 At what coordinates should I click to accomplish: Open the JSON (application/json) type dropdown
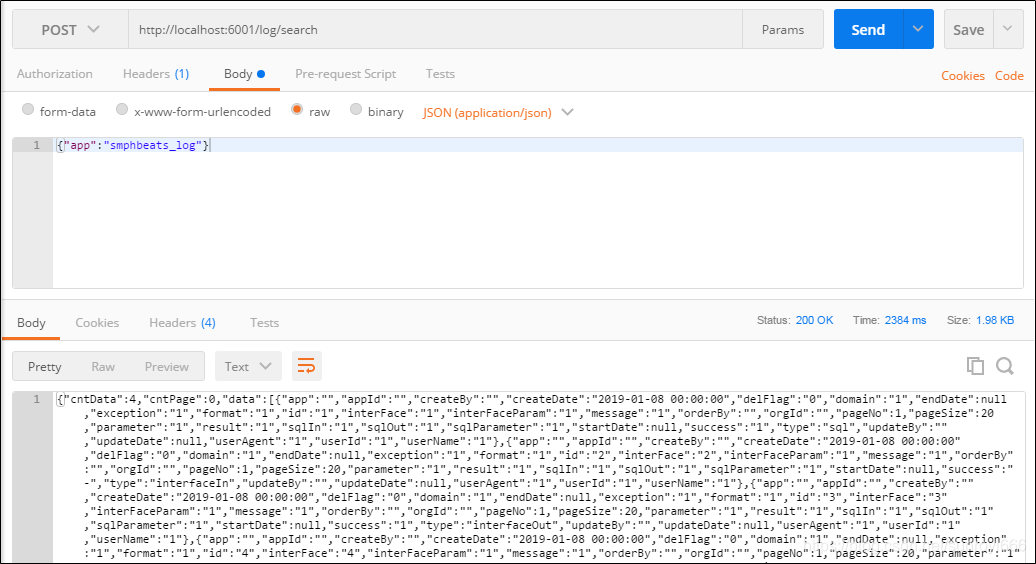(498, 112)
